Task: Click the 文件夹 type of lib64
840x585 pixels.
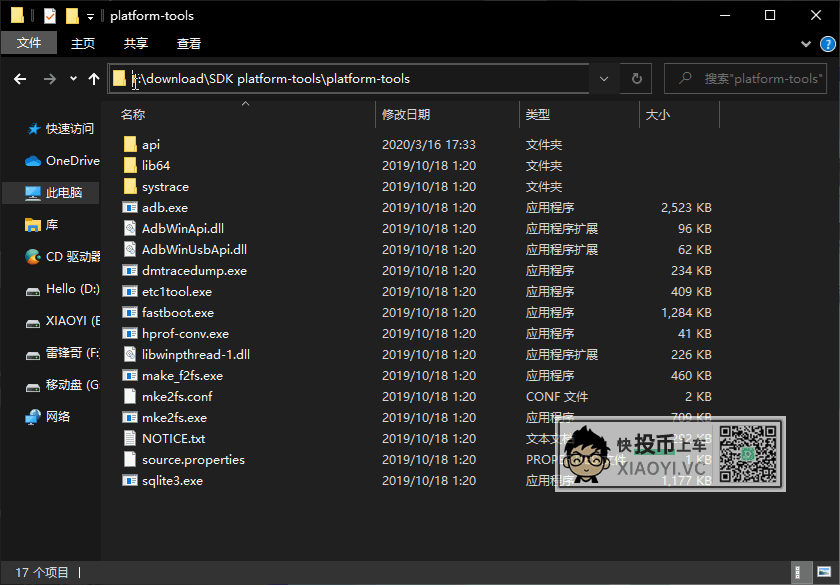Action: [544, 166]
